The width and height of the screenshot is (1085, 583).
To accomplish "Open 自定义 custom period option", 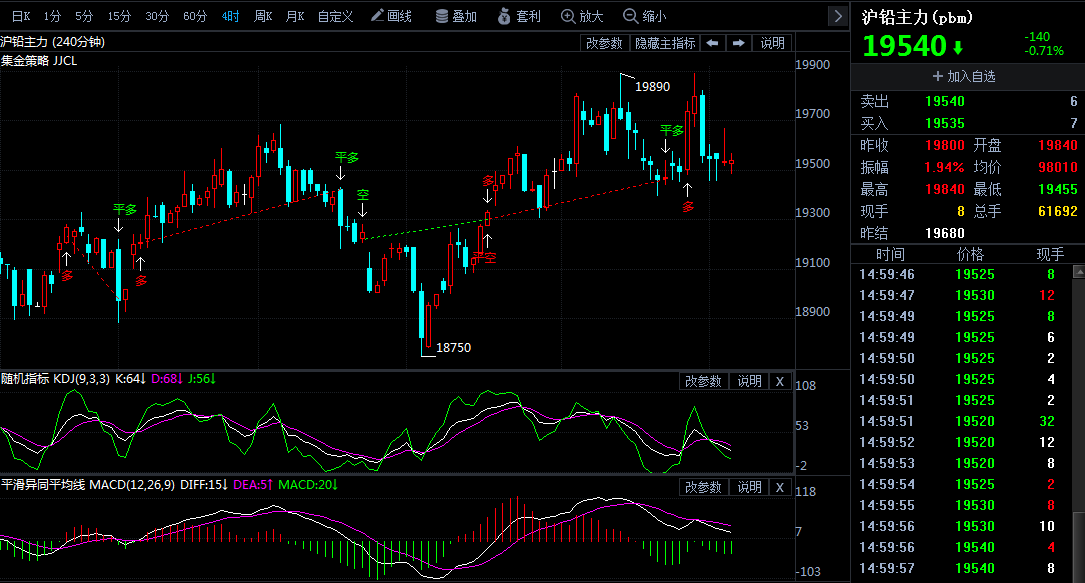I will click(335, 16).
